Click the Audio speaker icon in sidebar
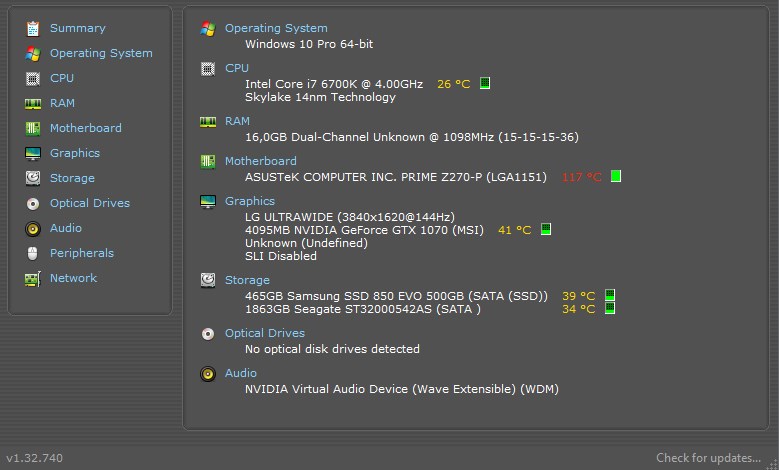The height and width of the screenshot is (470, 779). [x=33, y=229]
